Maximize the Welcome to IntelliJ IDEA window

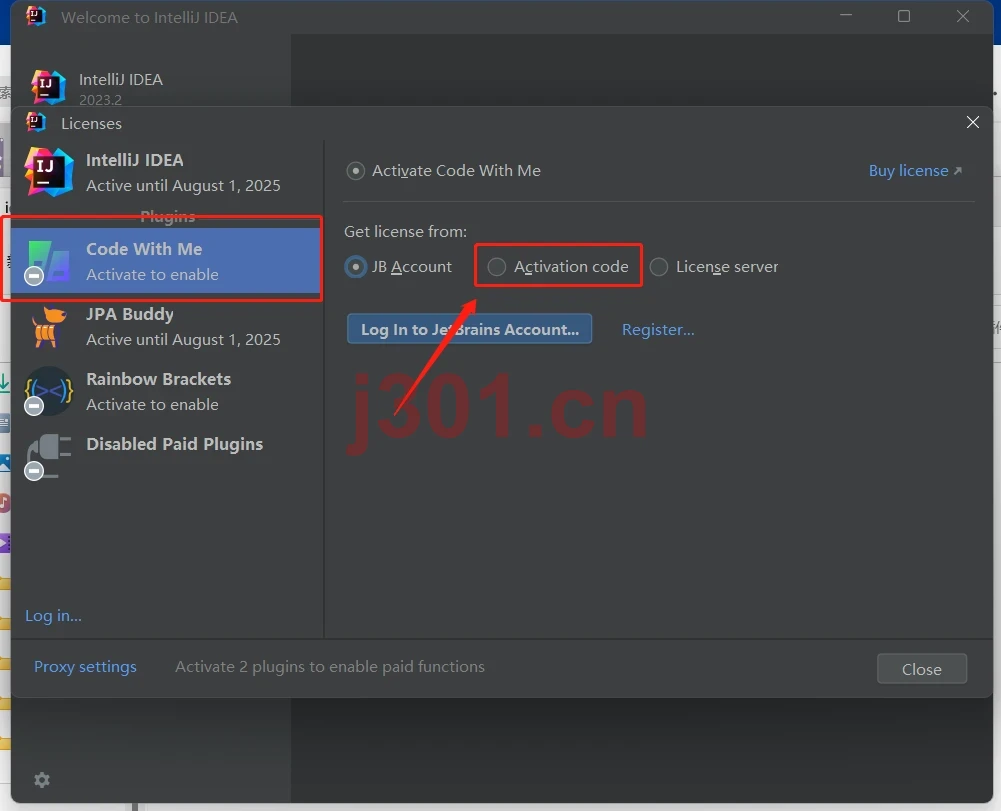click(x=904, y=16)
